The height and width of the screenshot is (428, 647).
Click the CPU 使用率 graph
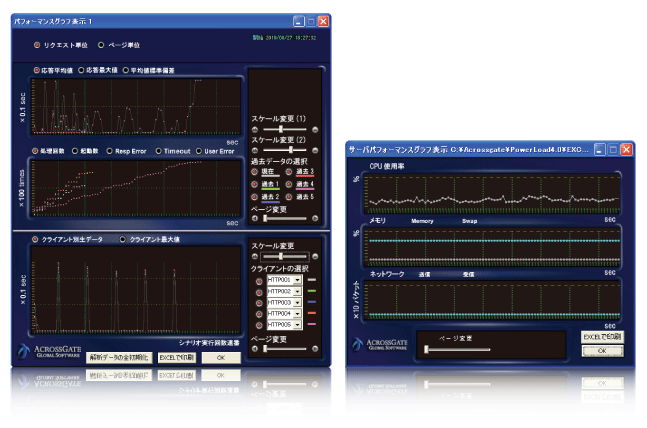[x=492, y=194]
